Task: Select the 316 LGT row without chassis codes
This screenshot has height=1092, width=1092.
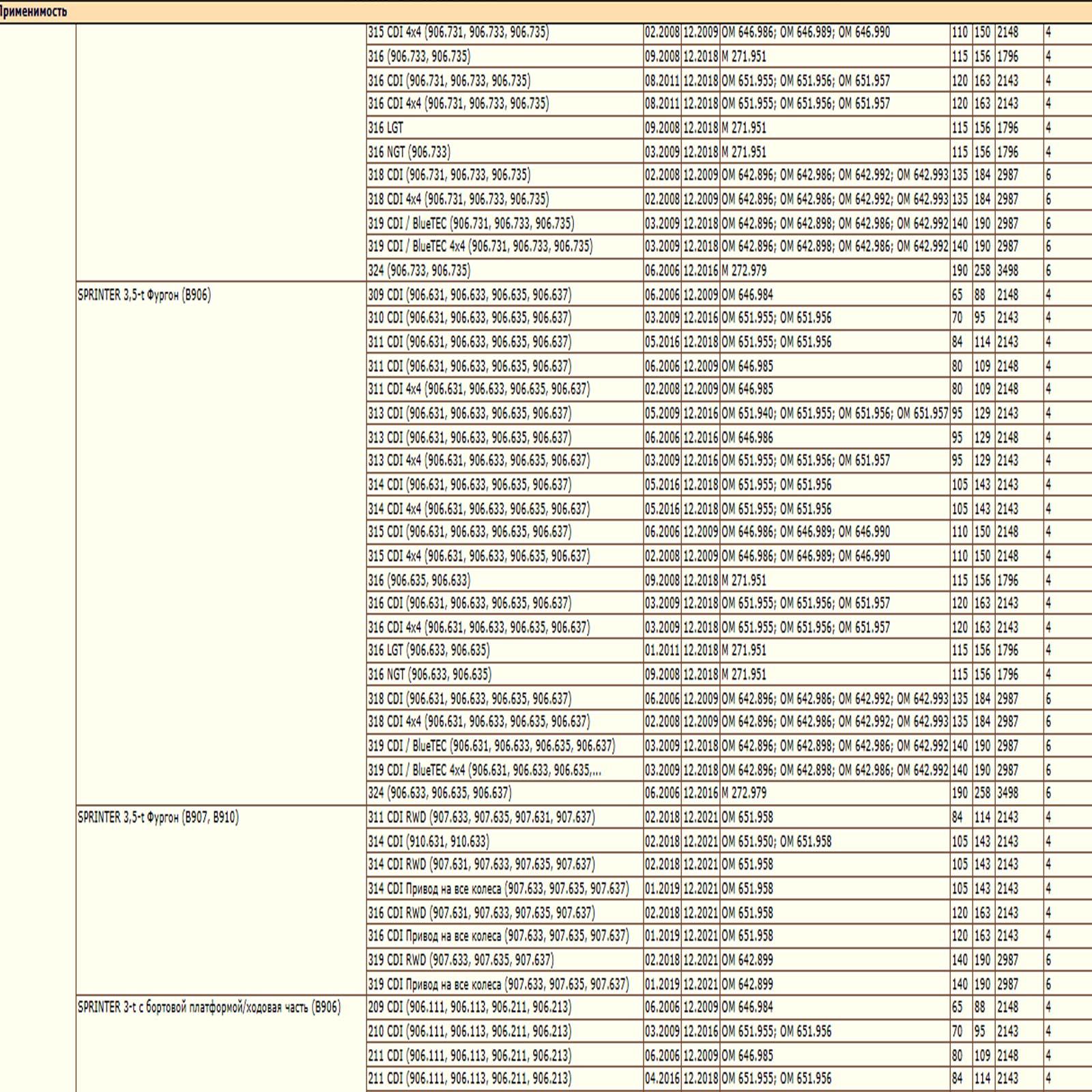Action: point(386,128)
